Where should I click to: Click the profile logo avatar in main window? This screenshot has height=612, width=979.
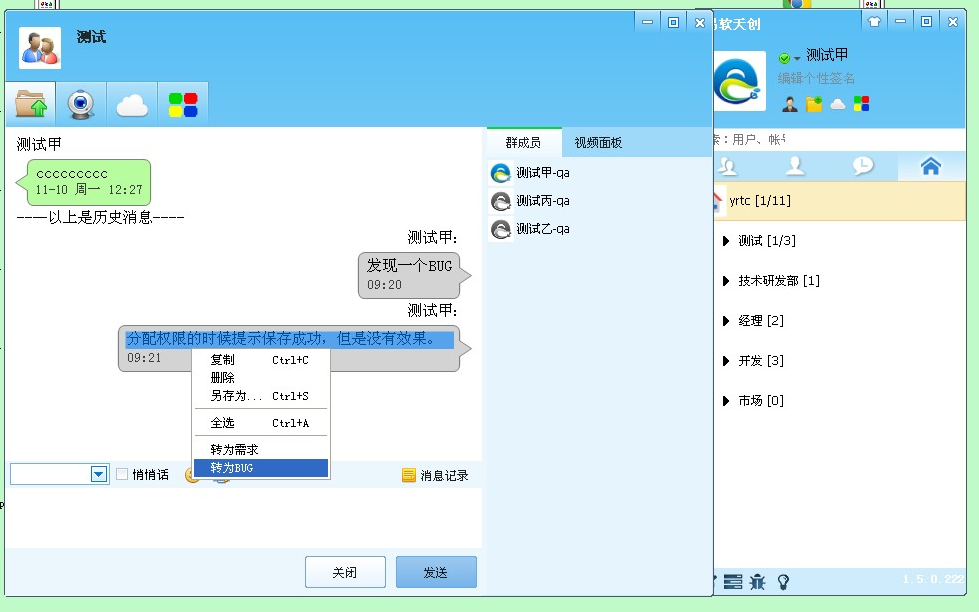[x=739, y=81]
